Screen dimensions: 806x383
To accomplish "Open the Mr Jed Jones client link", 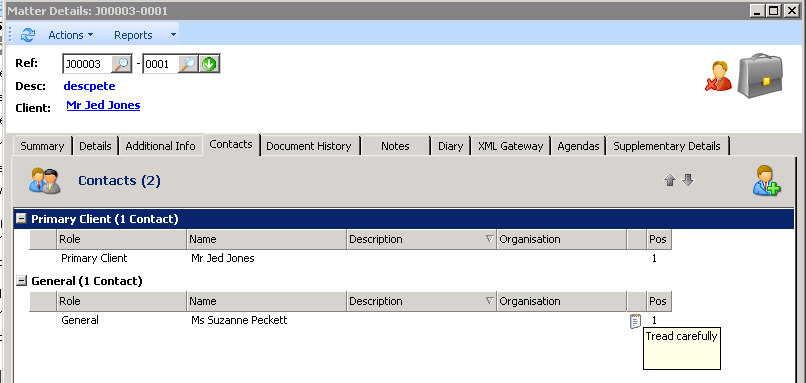I will pos(103,105).
